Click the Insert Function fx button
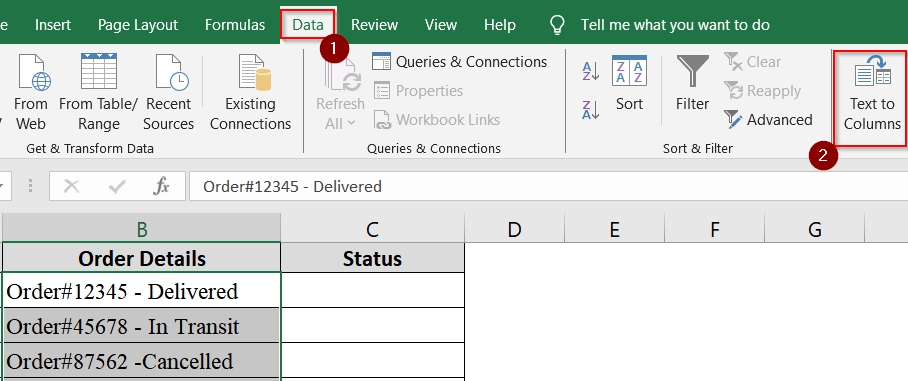 161,186
